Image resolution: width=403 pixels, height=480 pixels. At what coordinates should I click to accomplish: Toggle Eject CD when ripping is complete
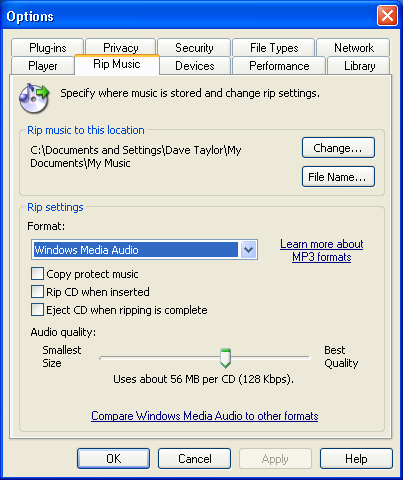[x=37, y=310]
